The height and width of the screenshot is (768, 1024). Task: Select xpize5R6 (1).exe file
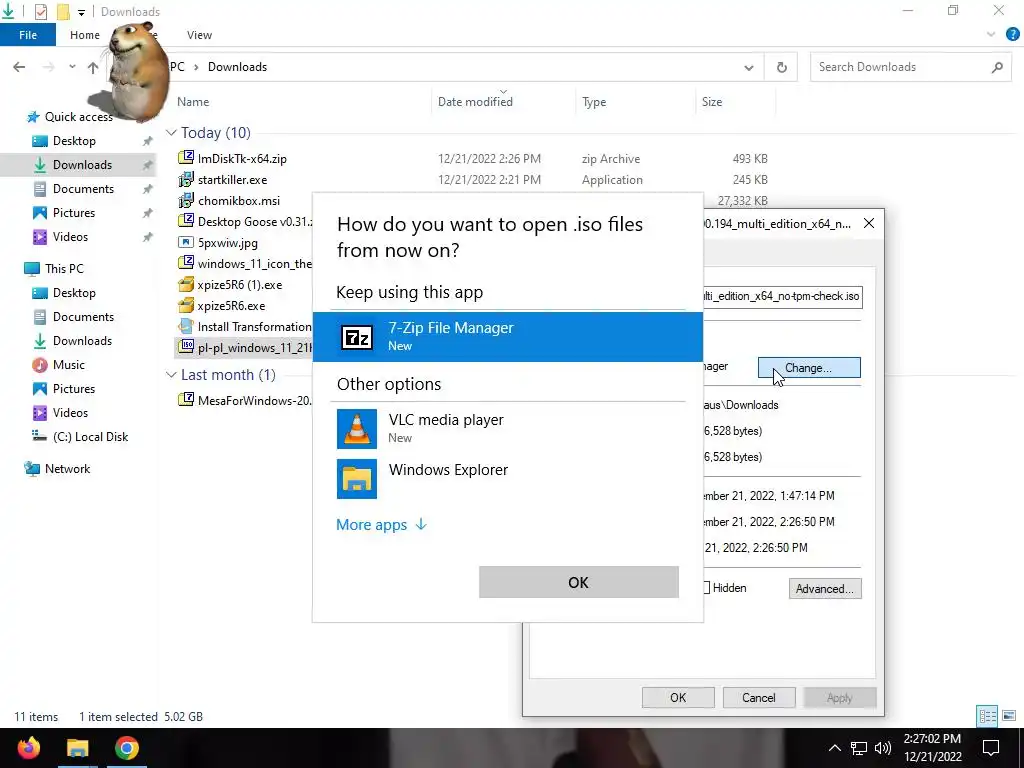pyautogui.click(x=240, y=285)
